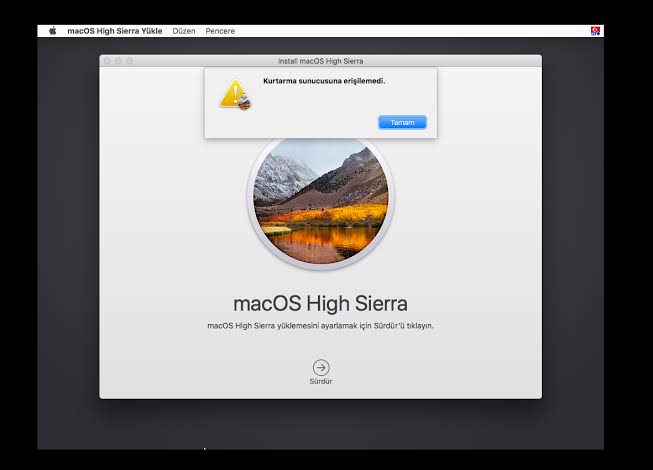Click the Sürdür arrow icon
Screen dimensions: 653x470
pos(321,368)
